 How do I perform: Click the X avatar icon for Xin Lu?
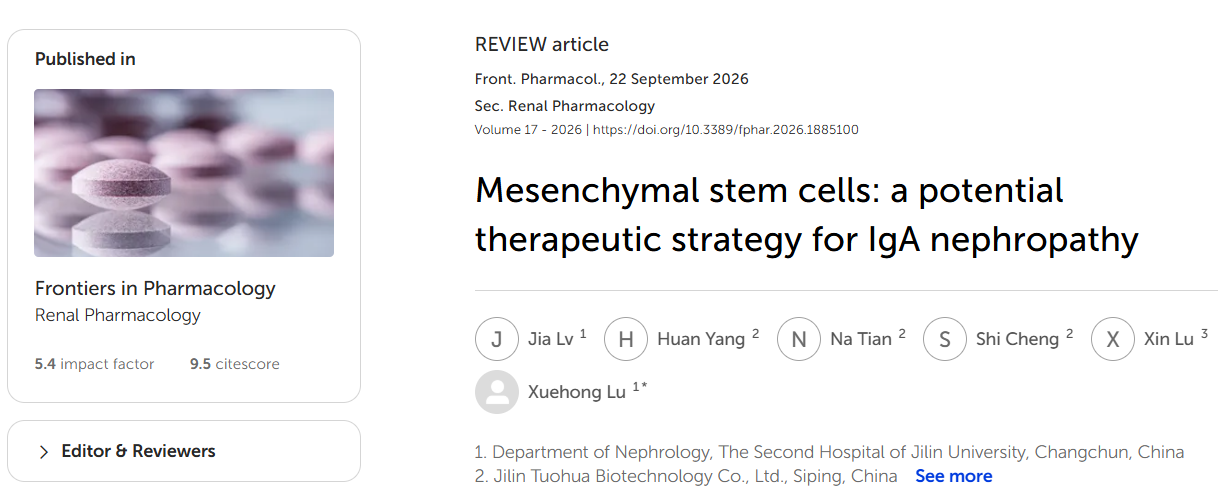tap(1113, 339)
